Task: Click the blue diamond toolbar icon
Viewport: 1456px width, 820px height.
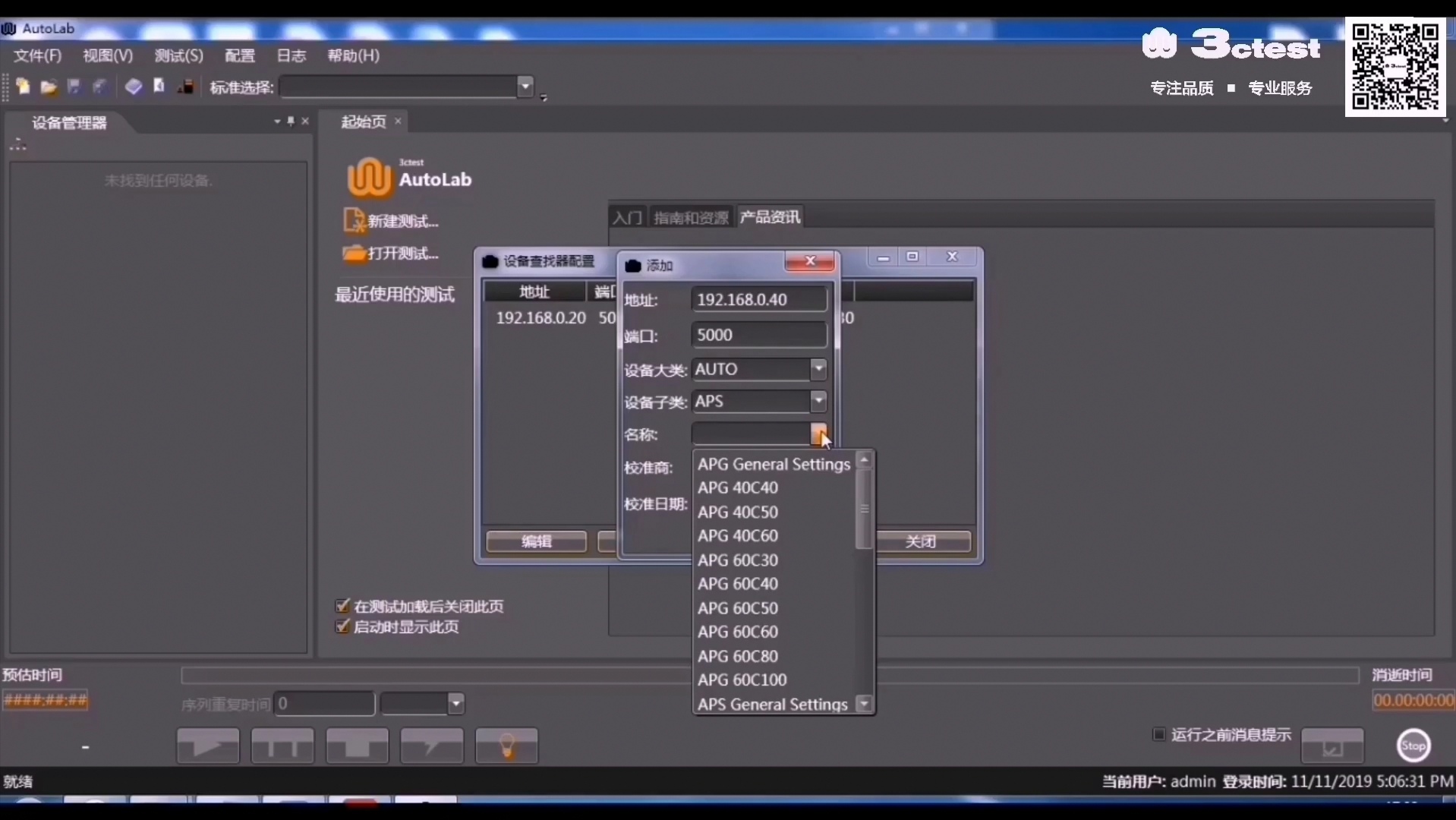Action: tap(134, 87)
